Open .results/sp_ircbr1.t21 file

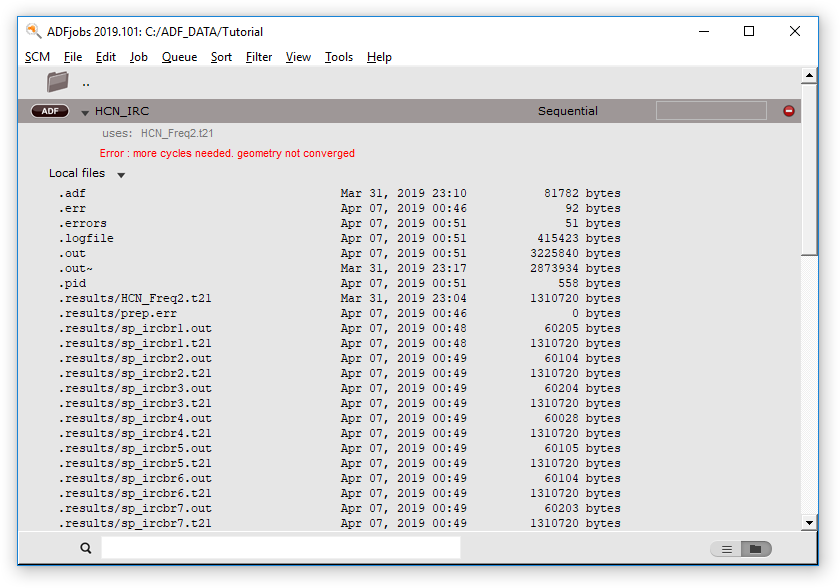(x=135, y=343)
